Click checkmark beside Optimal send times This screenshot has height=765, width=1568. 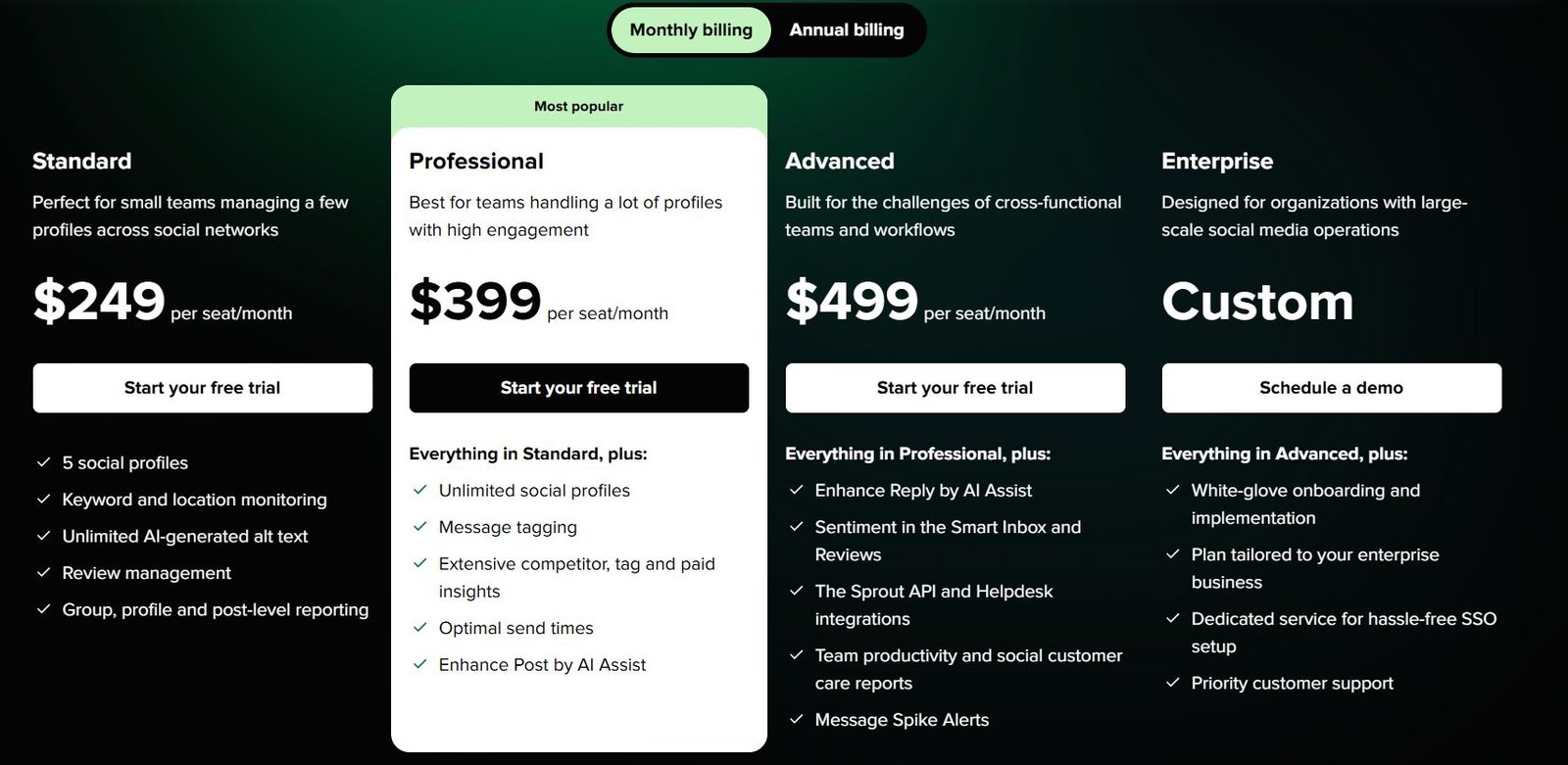coord(419,628)
